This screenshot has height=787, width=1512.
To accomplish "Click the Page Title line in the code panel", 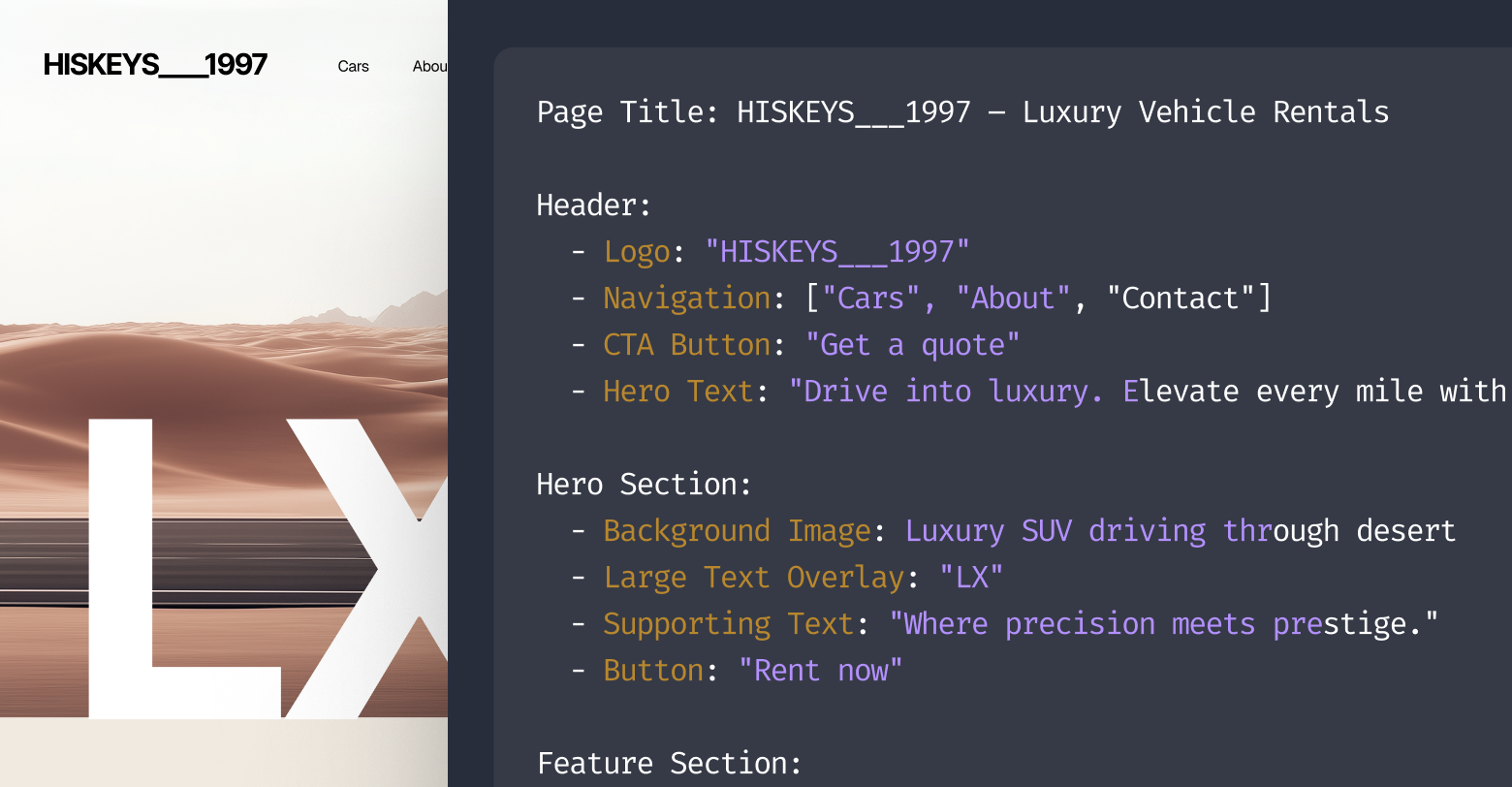I will point(962,112).
